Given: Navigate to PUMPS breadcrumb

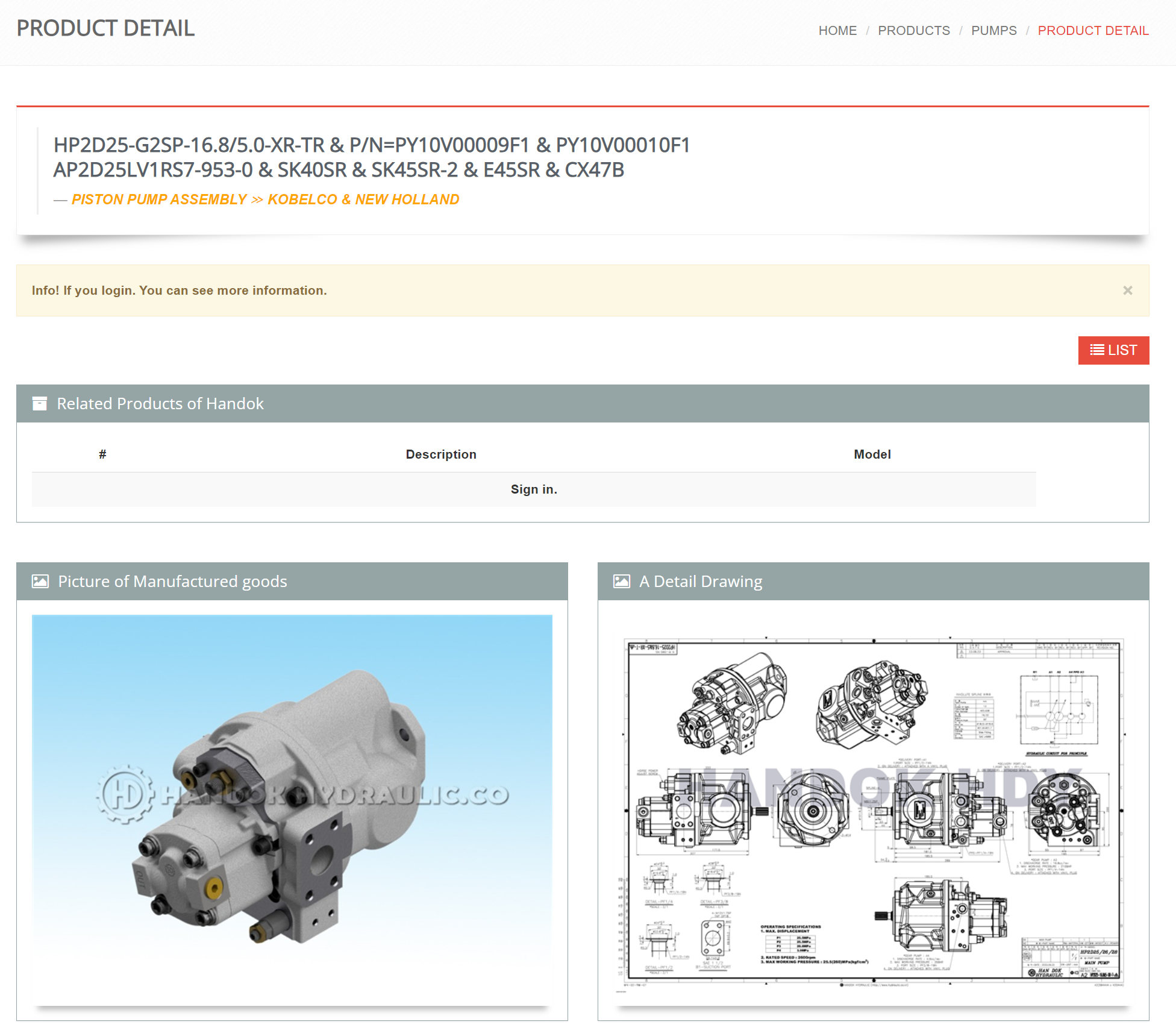Looking at the screenshot, I should pos(993,31).
